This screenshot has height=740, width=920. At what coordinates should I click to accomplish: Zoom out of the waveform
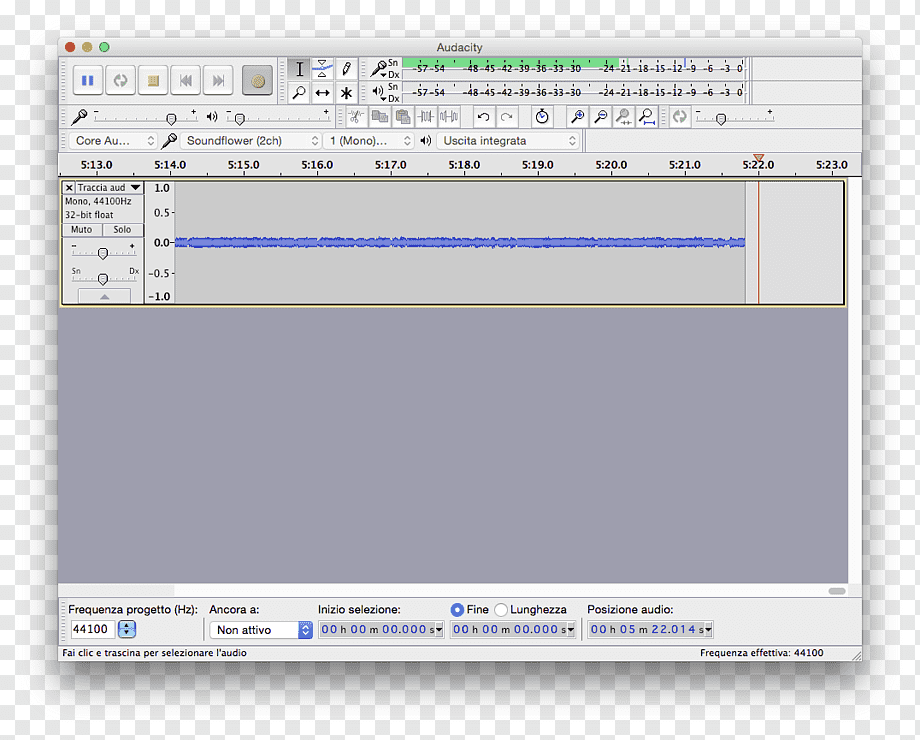[600, 117]
